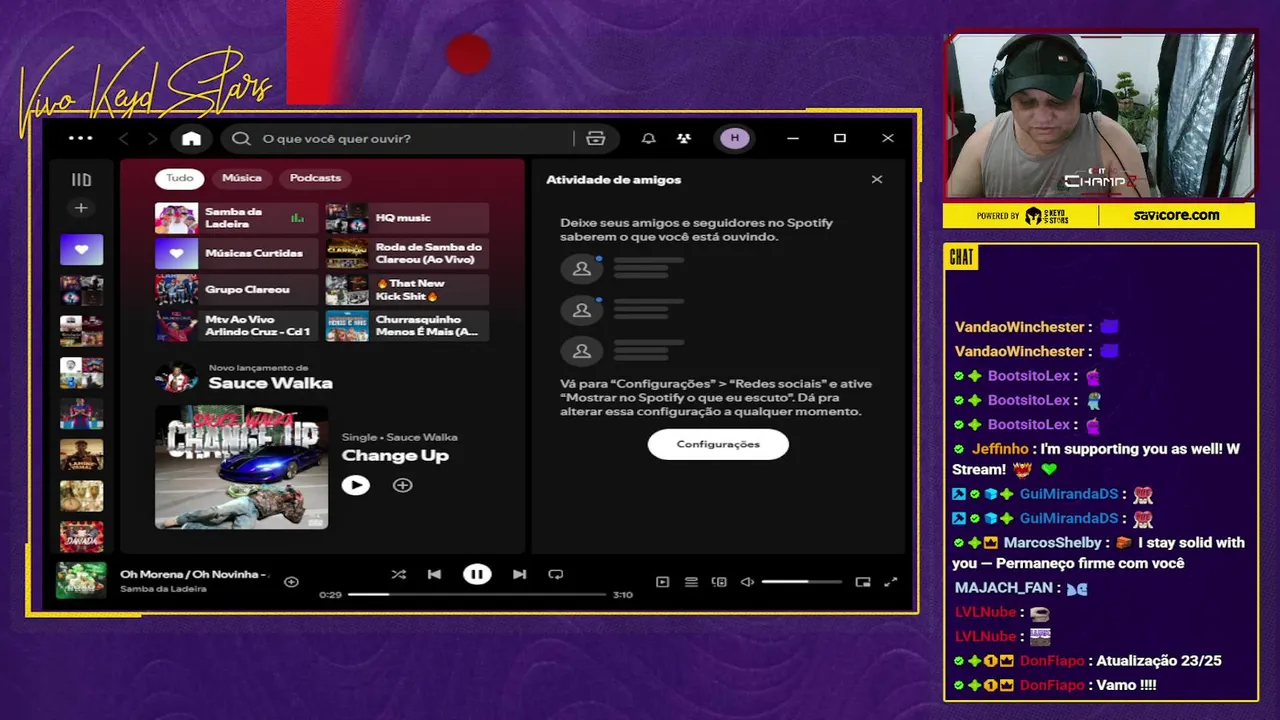Image resolution: width=1280 pixels, height=720 pixels.
Task: Open connect to a device icon
Action: tap(719, 582)
